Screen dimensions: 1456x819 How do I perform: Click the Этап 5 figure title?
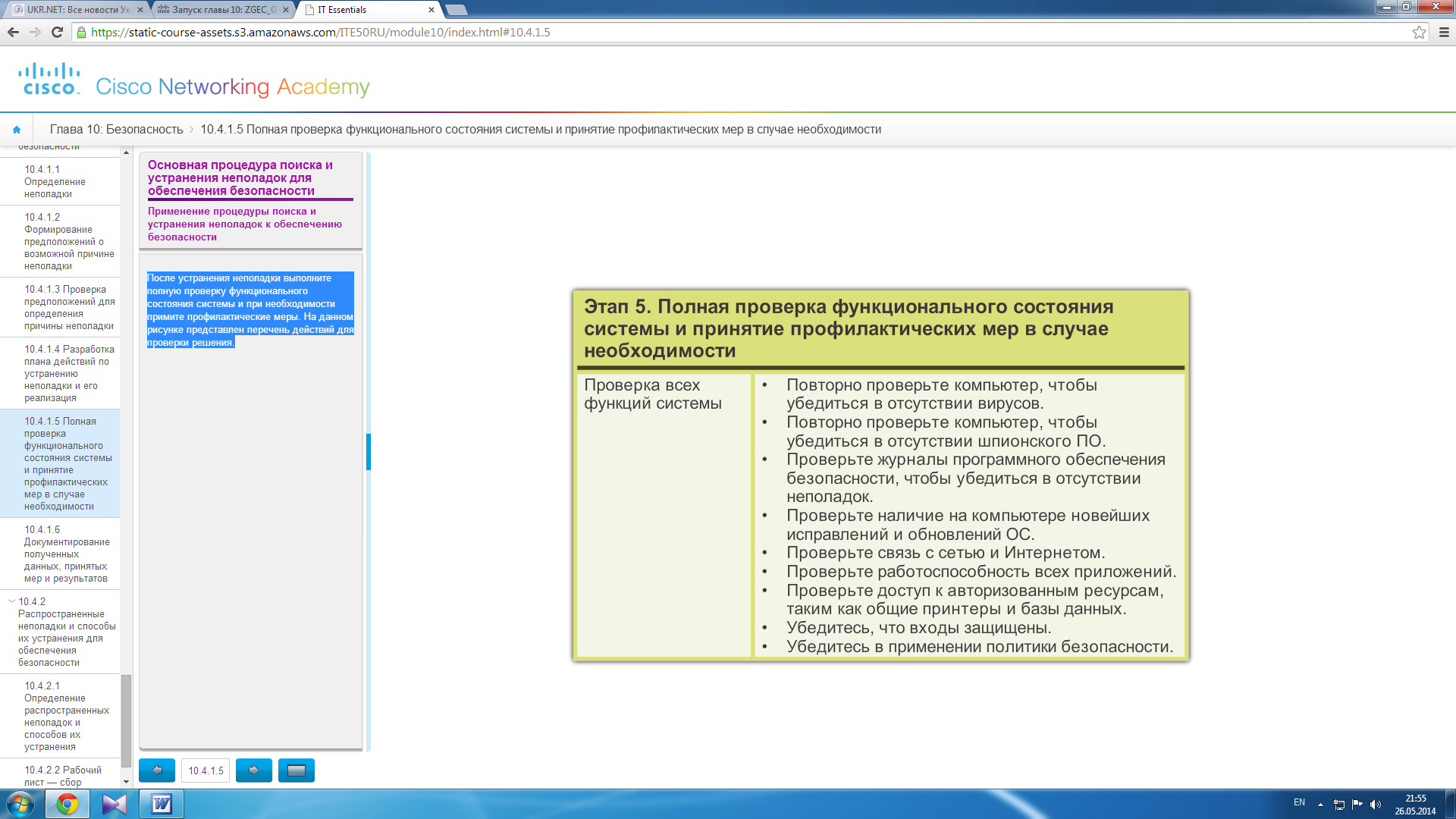(849, 328)
